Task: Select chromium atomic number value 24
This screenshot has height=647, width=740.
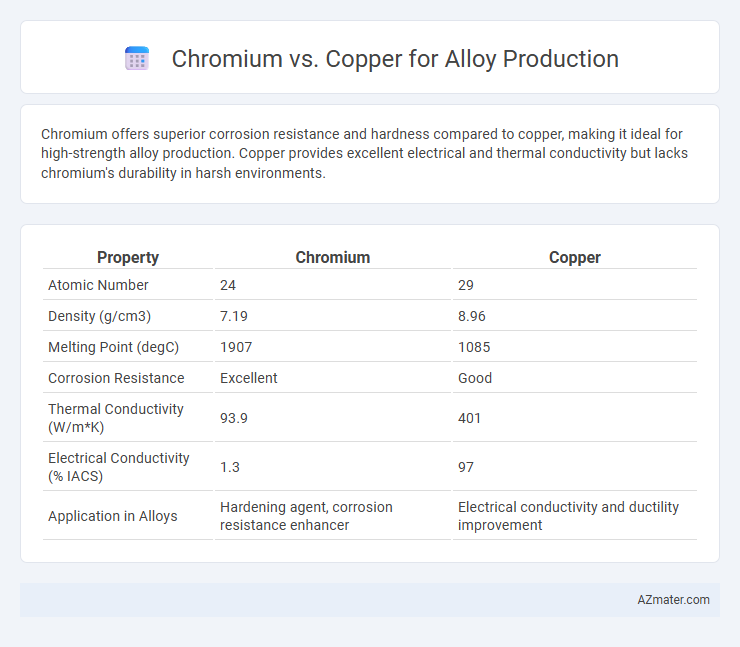Action: [228, 285]
